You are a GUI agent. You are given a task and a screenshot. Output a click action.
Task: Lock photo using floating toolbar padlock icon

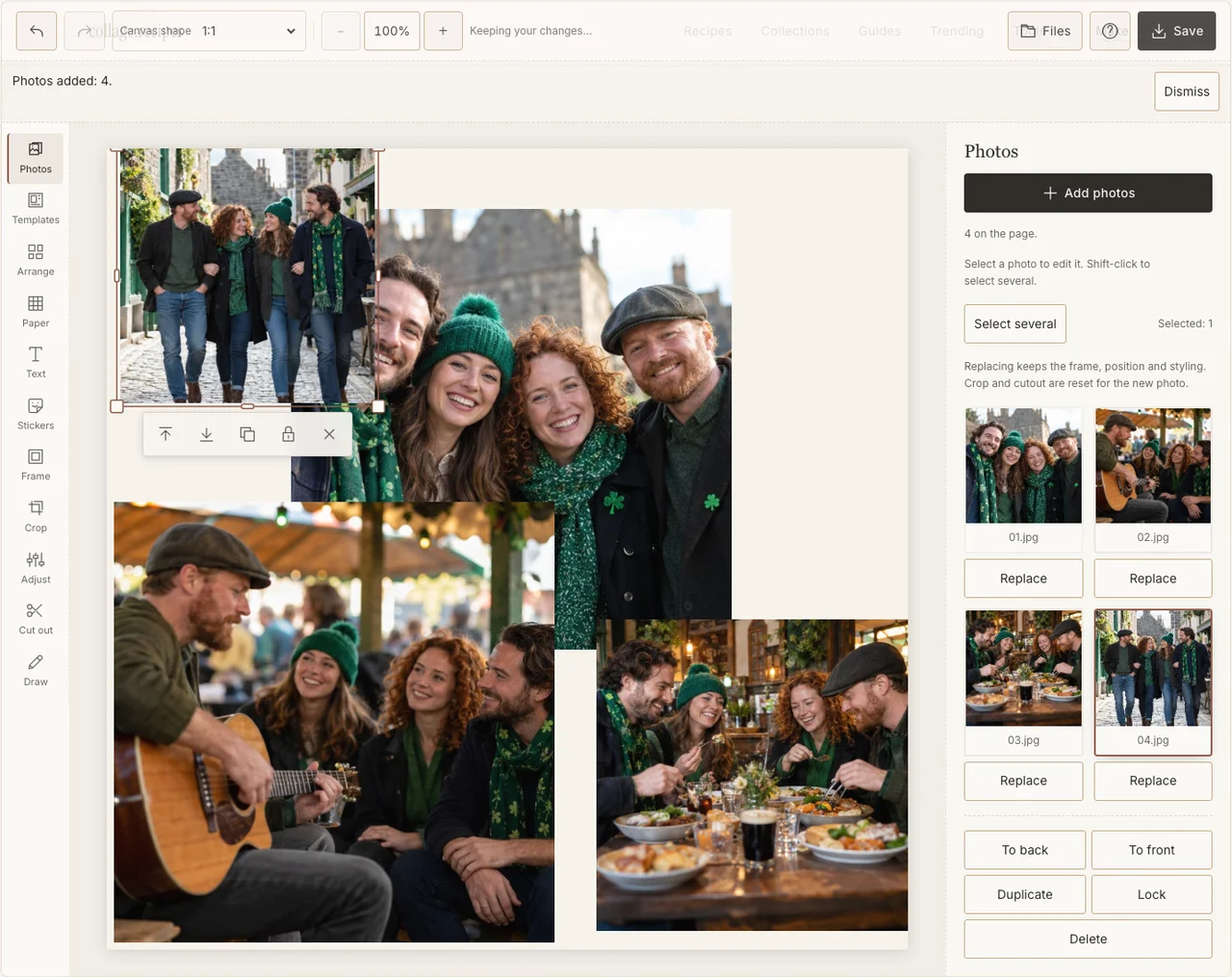point(288,434)
